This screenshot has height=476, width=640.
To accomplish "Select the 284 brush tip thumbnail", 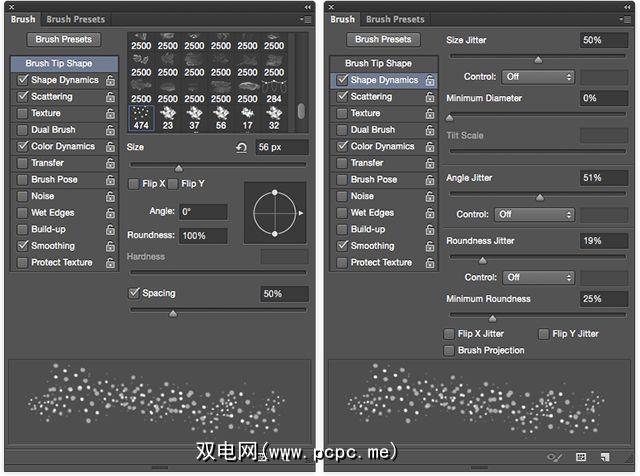I will pos(274,92).
